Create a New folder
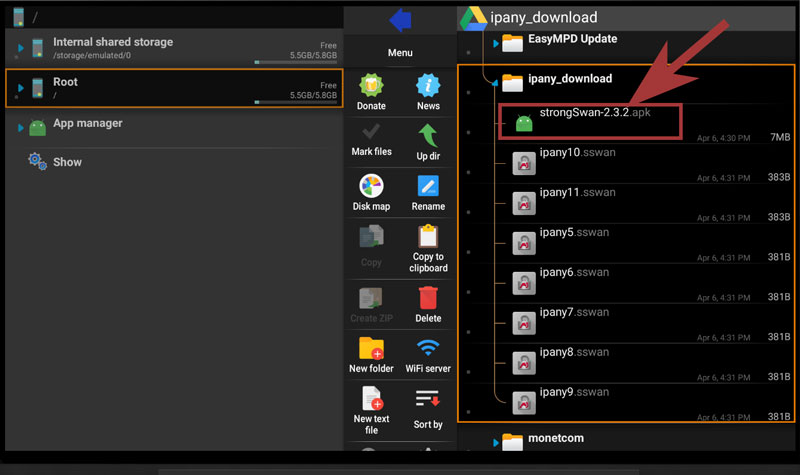 pos(371,350)
